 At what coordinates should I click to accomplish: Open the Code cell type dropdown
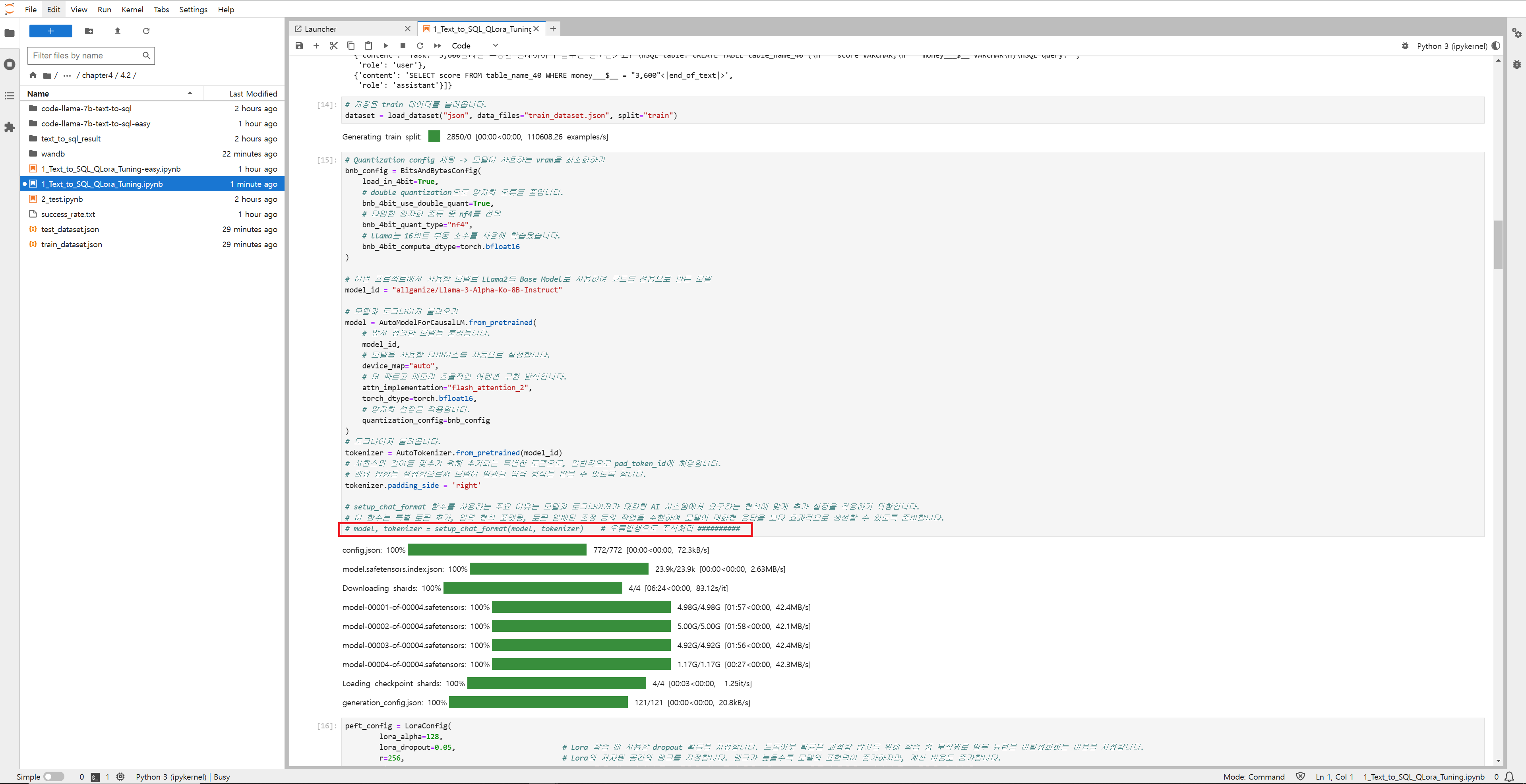[474, 46]
